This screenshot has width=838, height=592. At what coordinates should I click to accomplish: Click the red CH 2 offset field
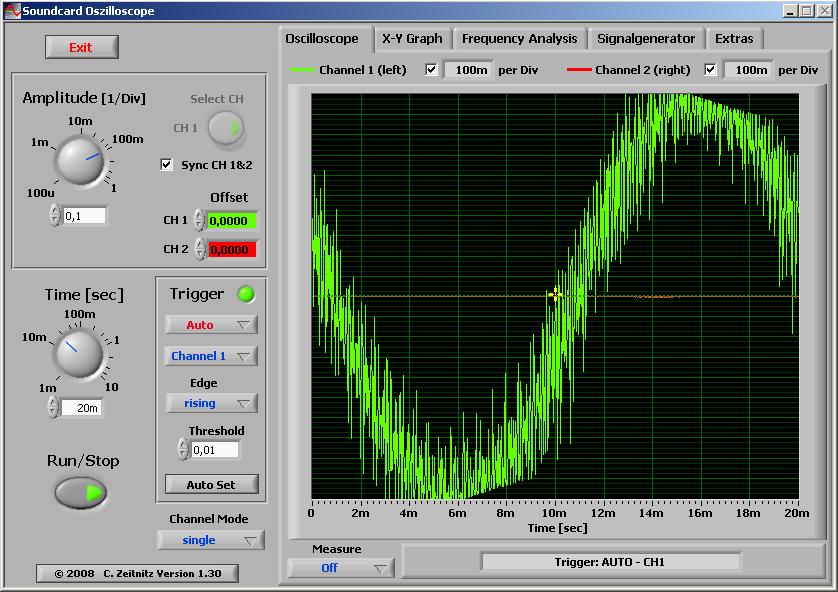pyautogui.click(x=231, y=250)
